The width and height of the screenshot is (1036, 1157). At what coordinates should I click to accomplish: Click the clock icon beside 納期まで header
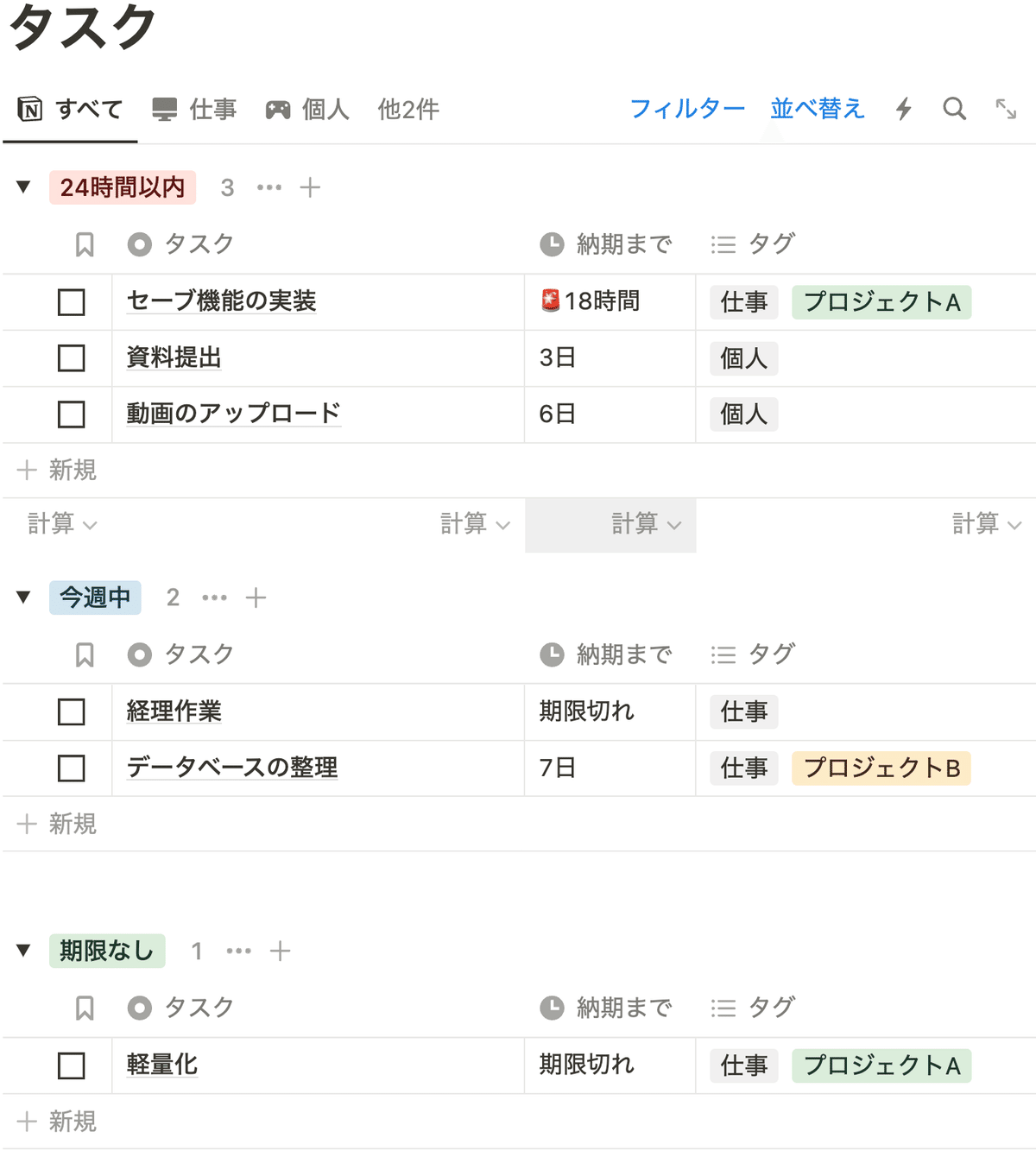(x=552, y=244)
